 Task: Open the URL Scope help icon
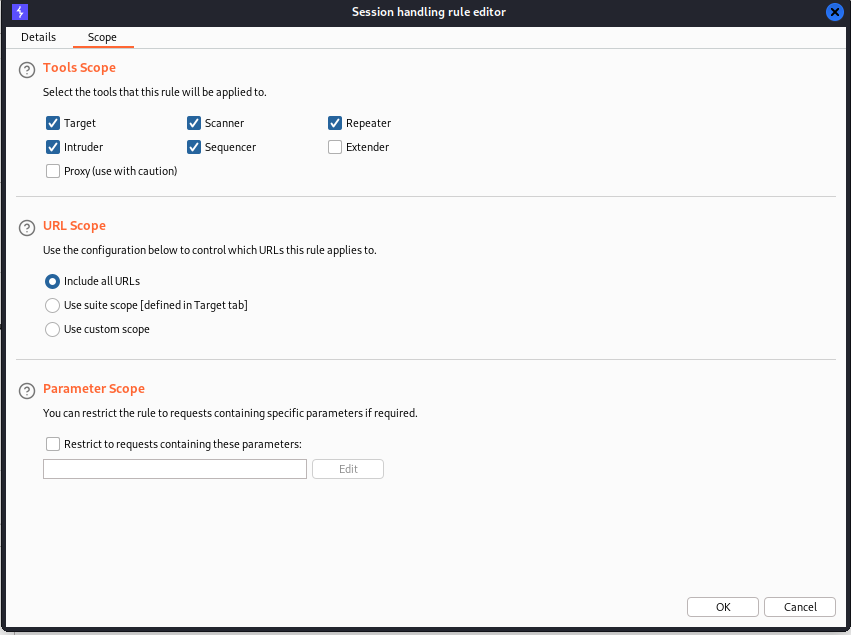coord(27,228)
